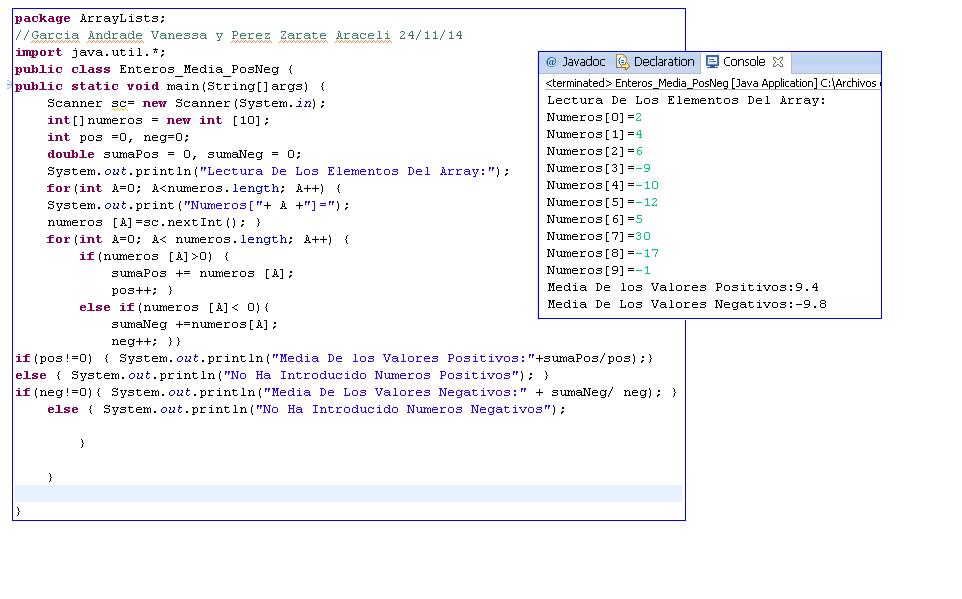
Task: Click the 'double sumaPos' declaration line
Action: tap(174, 155)
